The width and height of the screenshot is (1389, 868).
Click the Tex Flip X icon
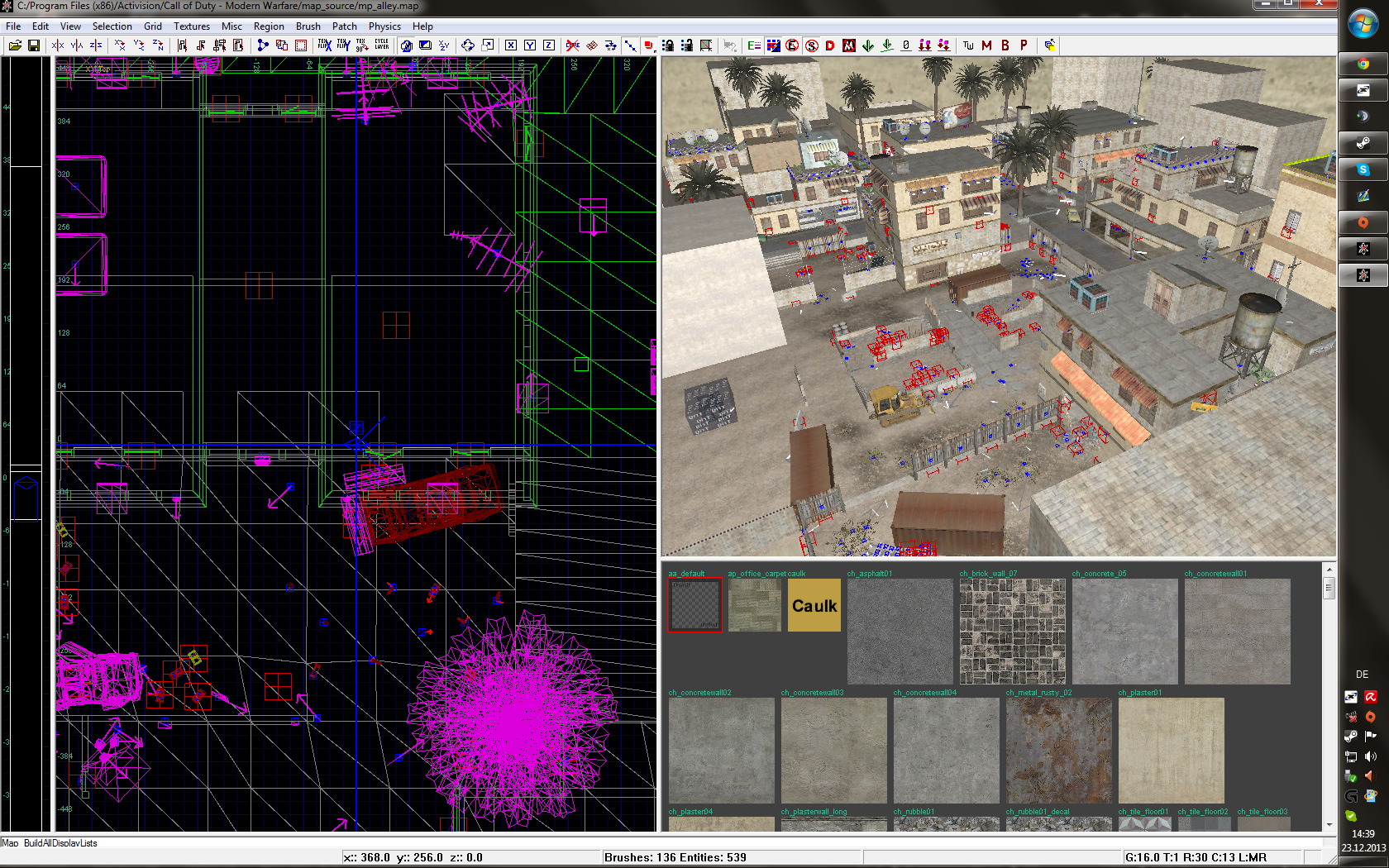324,45
